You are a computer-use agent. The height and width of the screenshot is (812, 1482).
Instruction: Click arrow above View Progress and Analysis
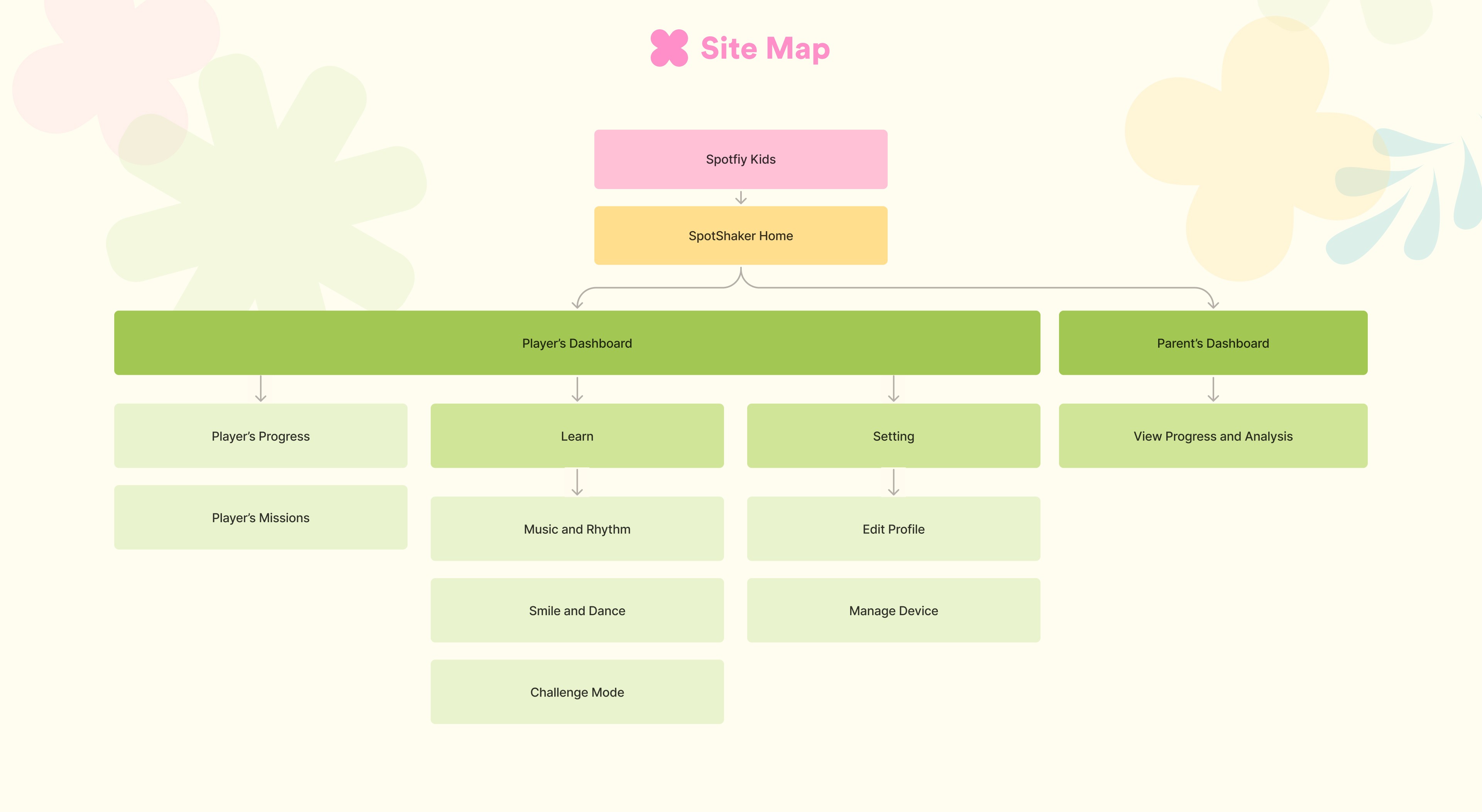tap(1213, 389)
